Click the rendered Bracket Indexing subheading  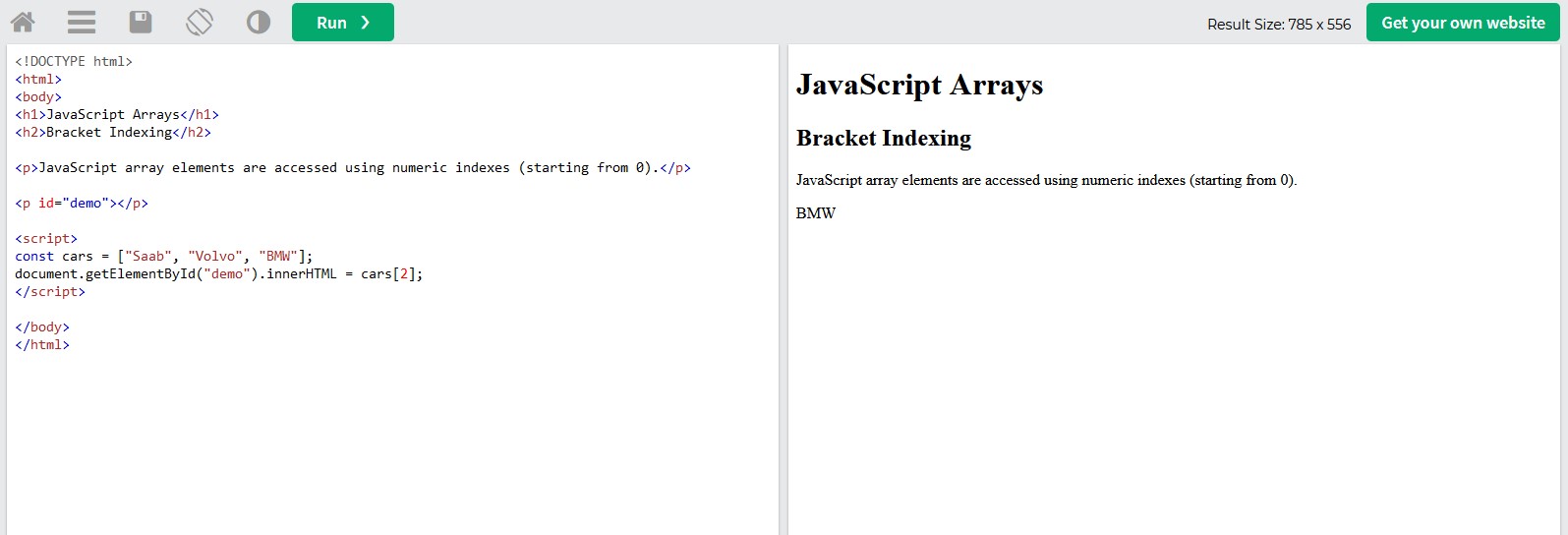883,139
